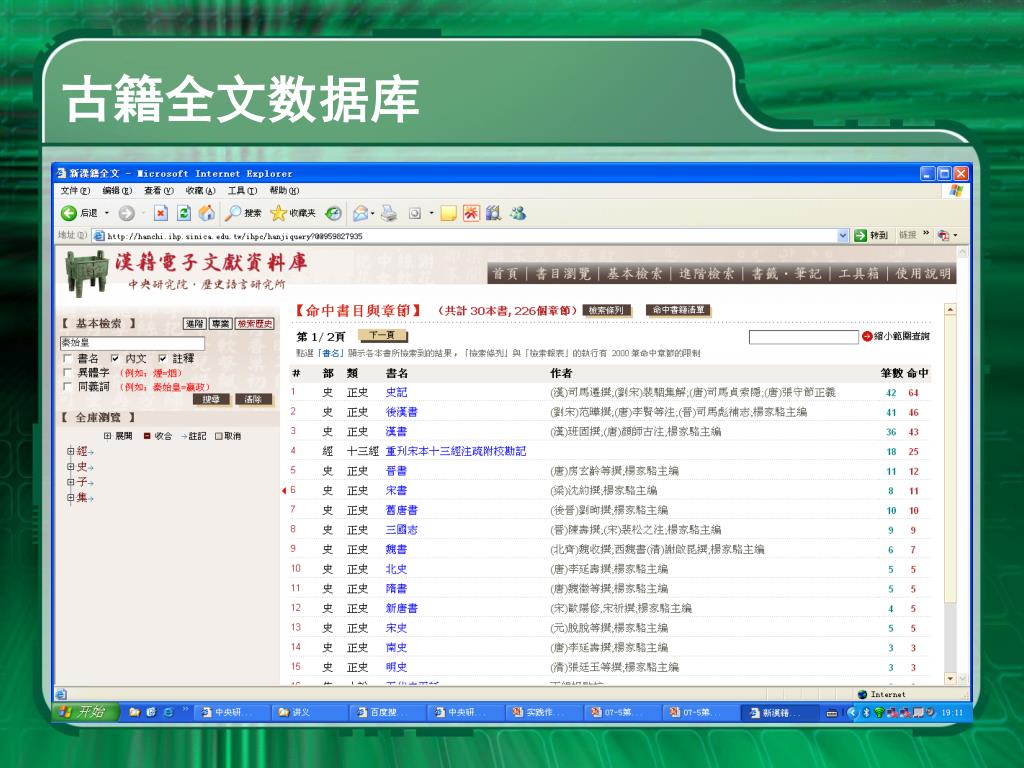This screenshot has height=768, width=1024.
Task: Open the History icon in toolbar
Action: [334, 214]
